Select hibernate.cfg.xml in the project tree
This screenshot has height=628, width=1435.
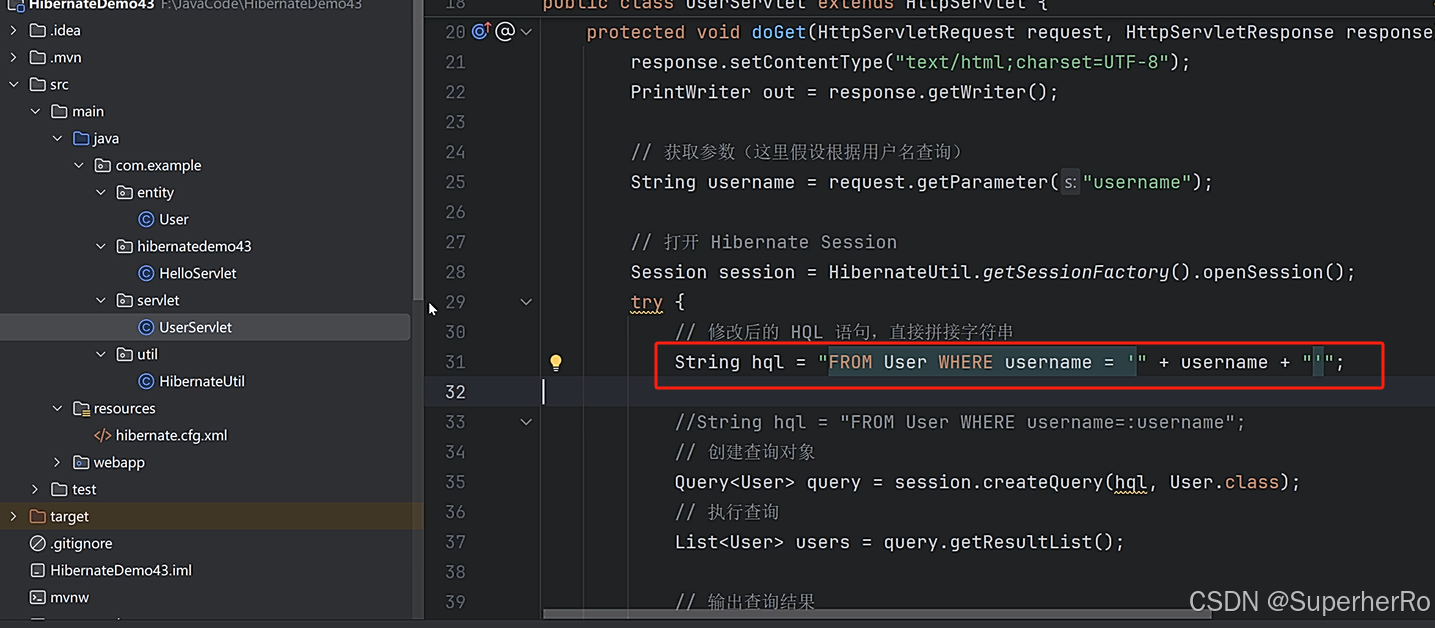click(171, 435)
